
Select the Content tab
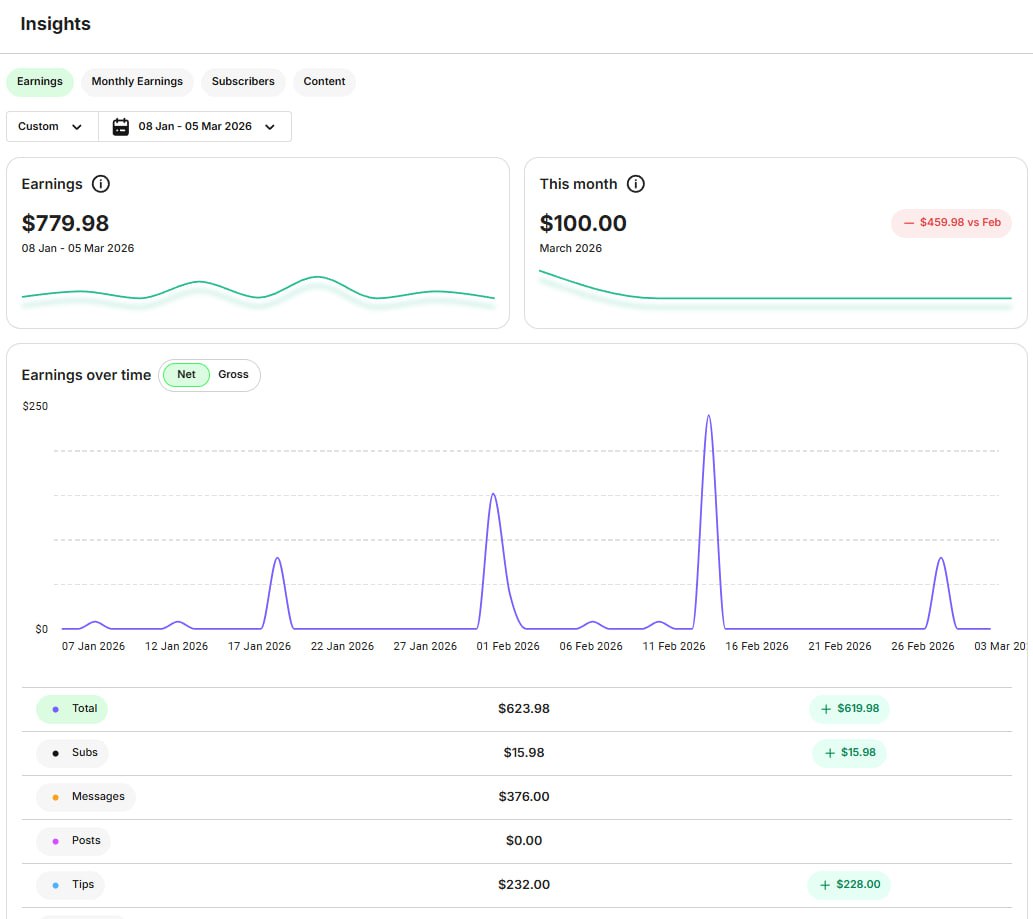click(324, 82)
